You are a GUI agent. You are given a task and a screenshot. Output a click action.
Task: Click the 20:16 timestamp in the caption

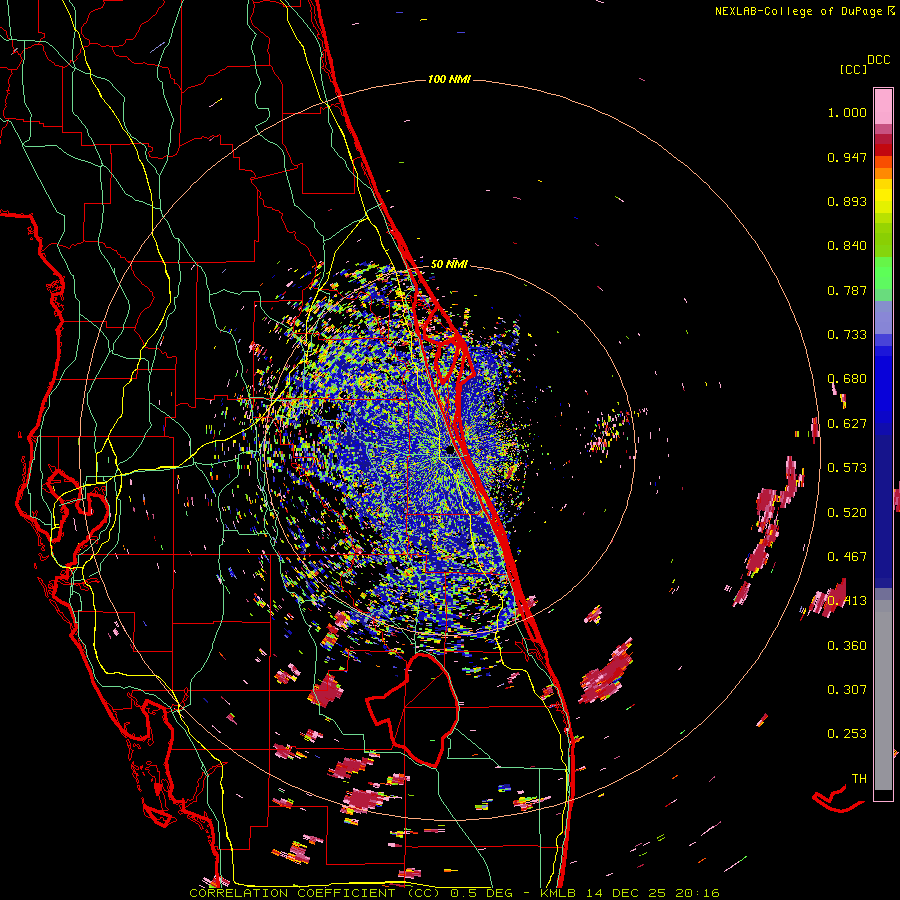(x=698, y=893)
